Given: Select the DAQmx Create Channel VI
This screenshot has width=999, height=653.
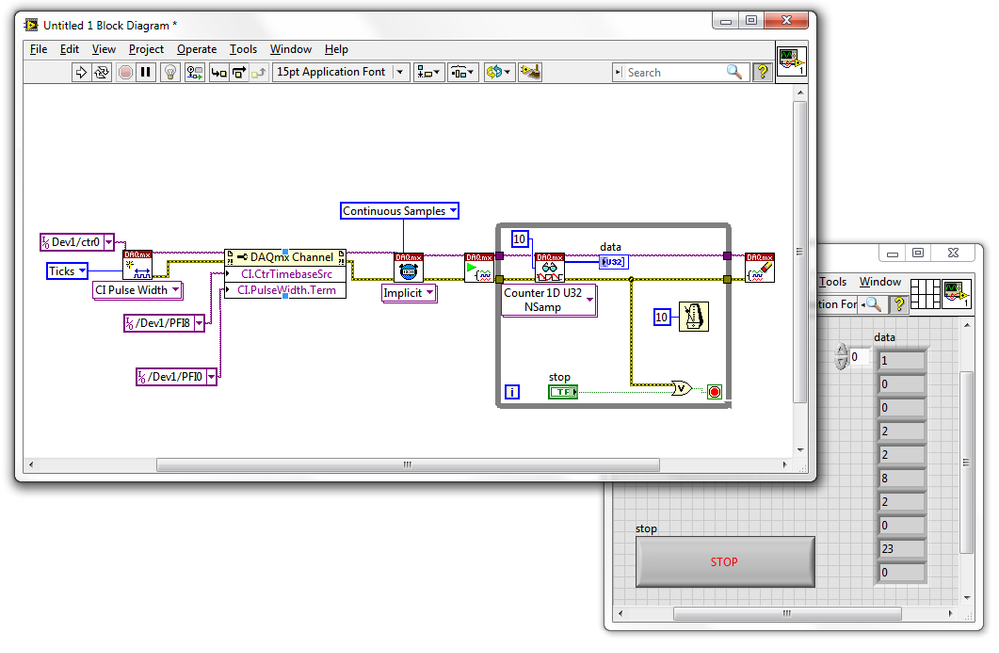Looking at the screenshot, I should click(138, 265).
